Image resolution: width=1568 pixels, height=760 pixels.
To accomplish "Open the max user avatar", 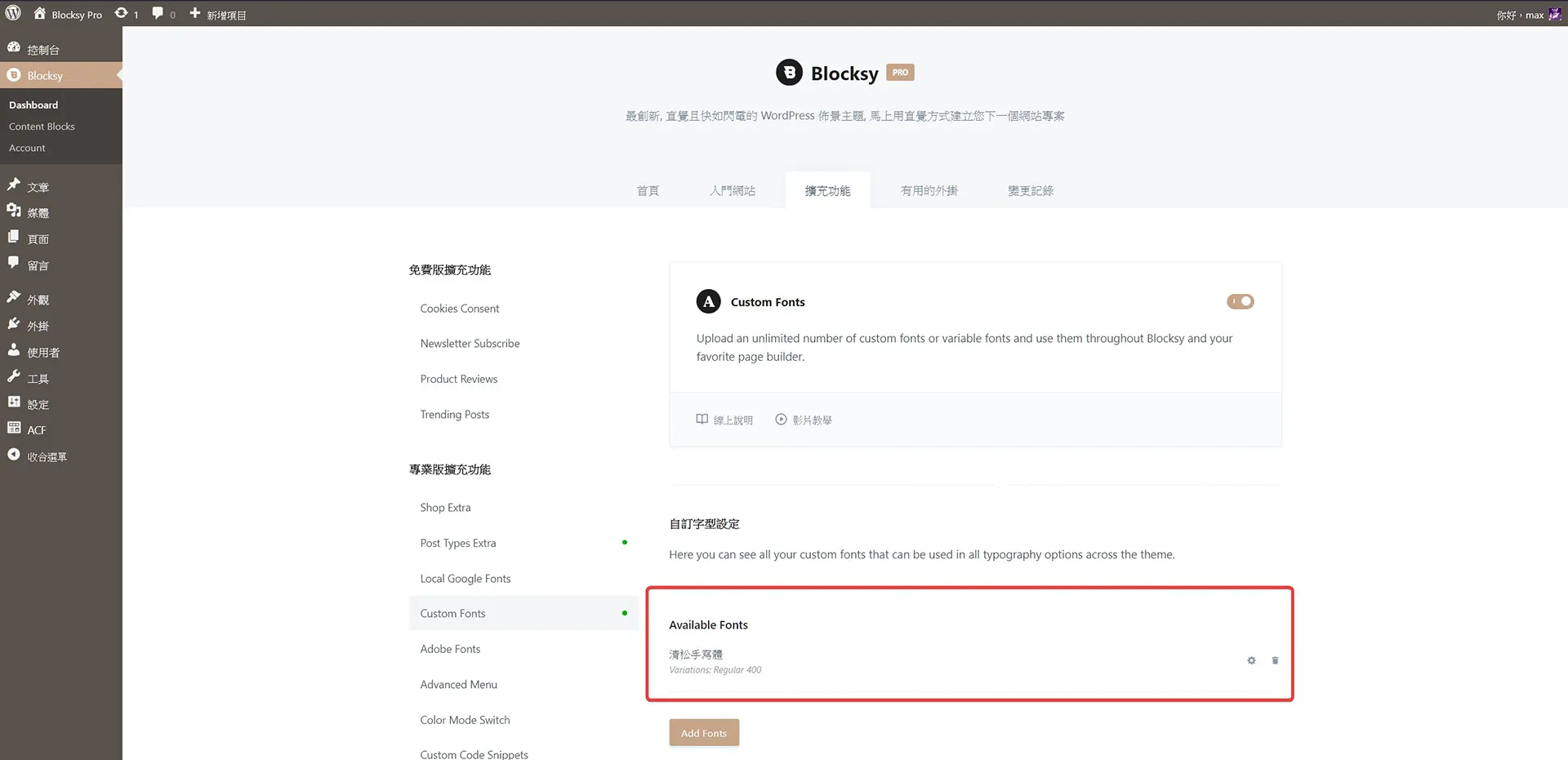I will point(1555,15).
